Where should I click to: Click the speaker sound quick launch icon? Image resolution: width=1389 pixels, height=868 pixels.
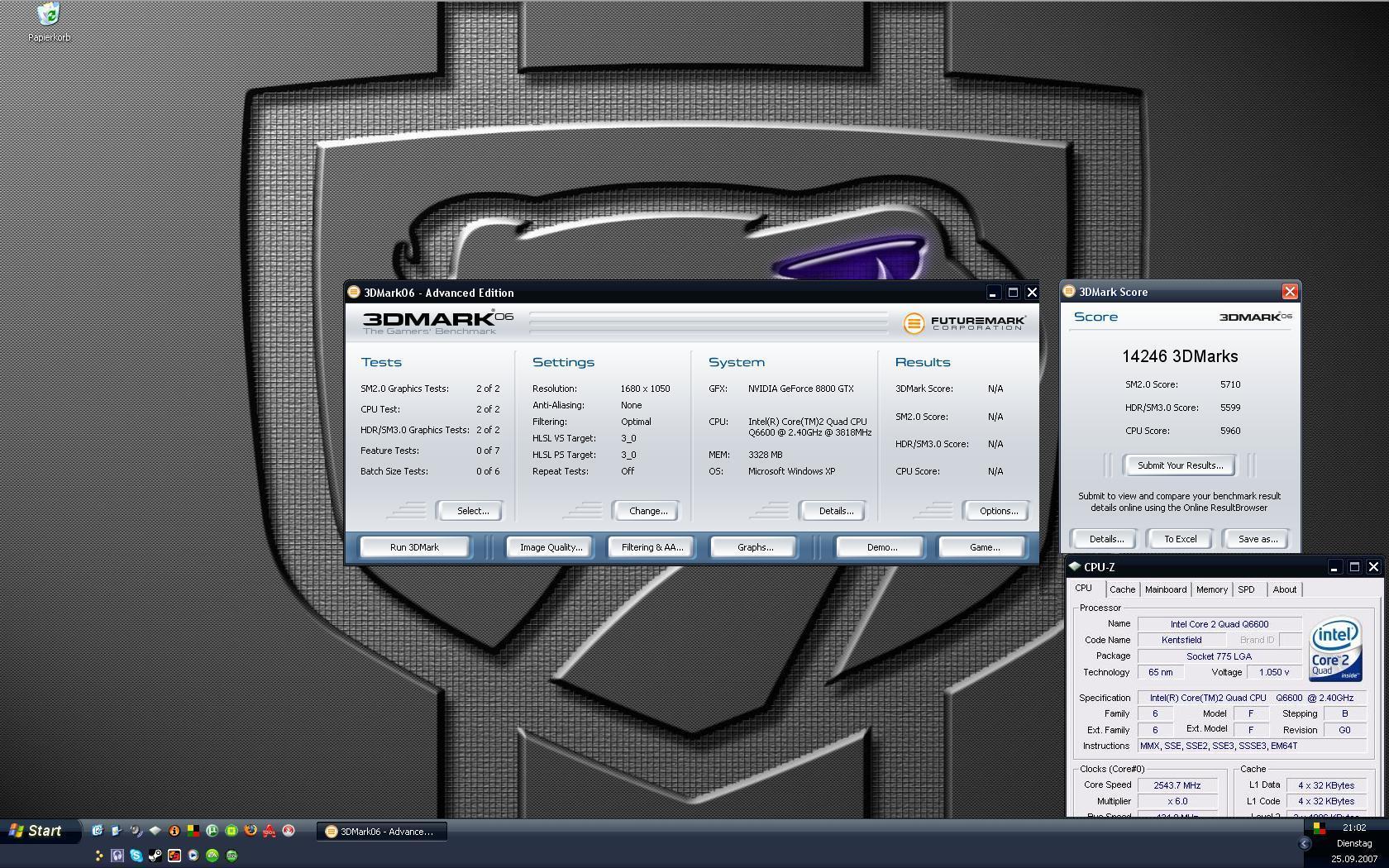point(136,830)
